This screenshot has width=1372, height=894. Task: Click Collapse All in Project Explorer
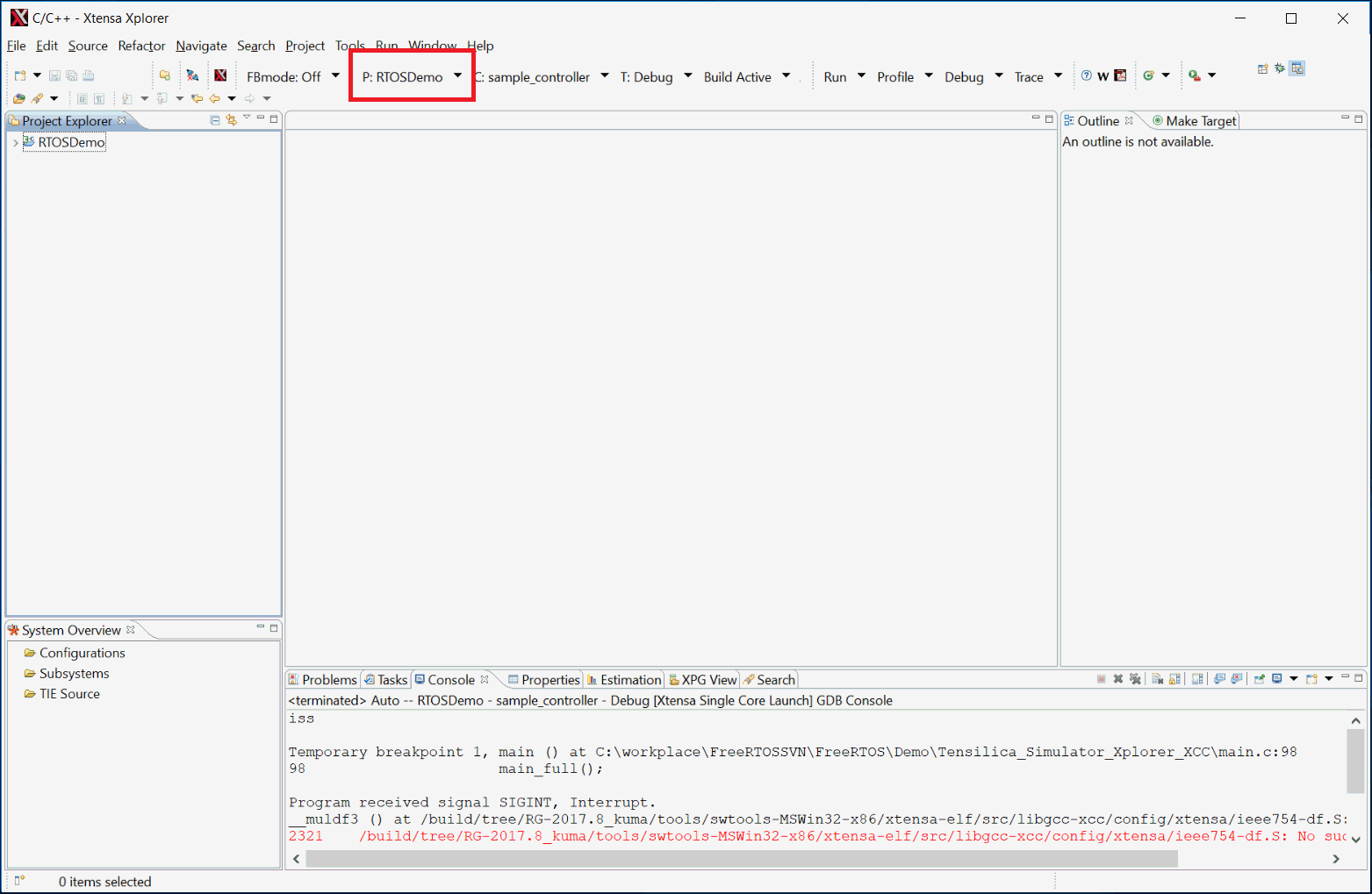[215, 120]
